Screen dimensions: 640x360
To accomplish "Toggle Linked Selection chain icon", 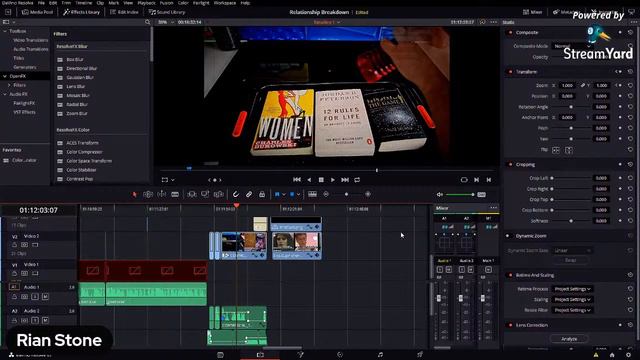I will click(249, 195).
